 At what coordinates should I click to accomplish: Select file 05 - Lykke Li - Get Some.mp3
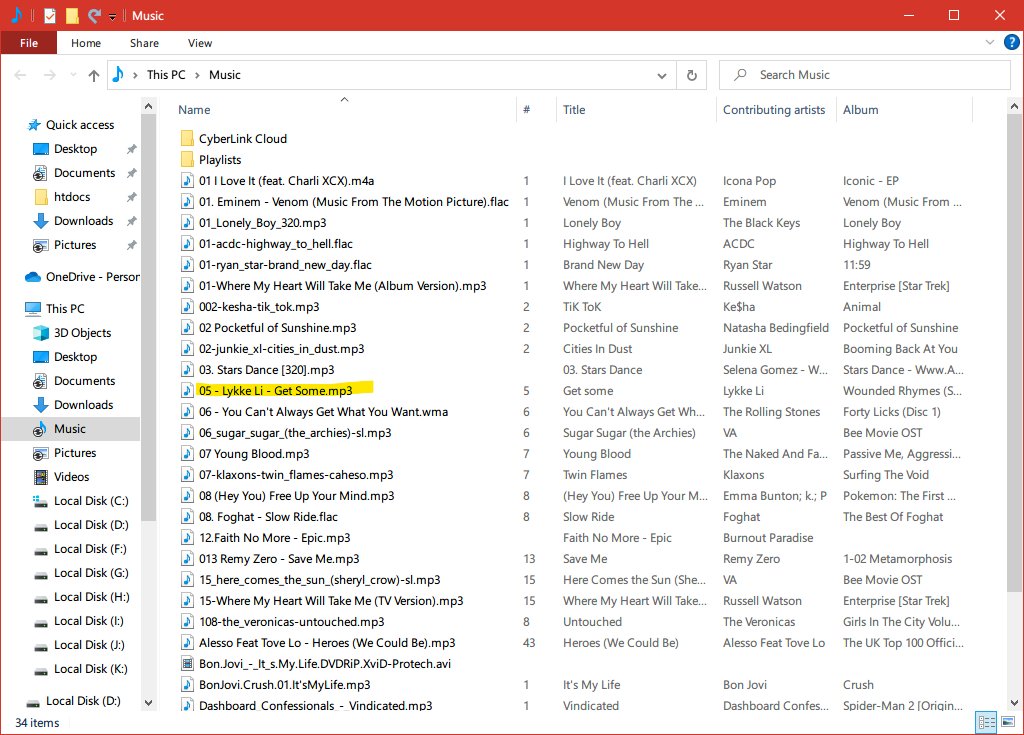coord(276,391)
